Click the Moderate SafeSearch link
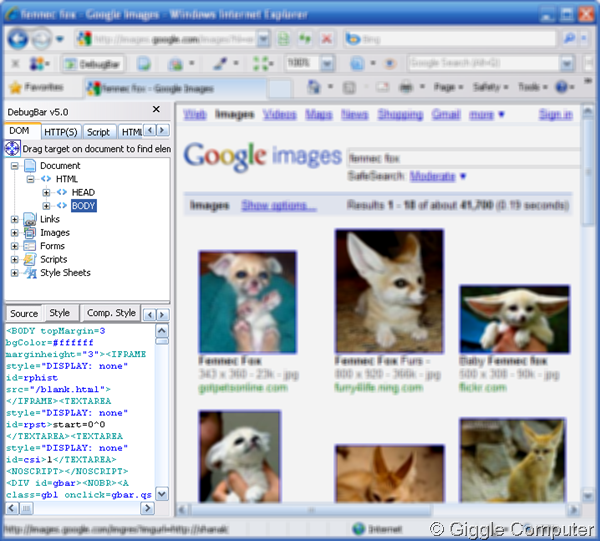The image size is (600, 541). (x=432, y=176)
